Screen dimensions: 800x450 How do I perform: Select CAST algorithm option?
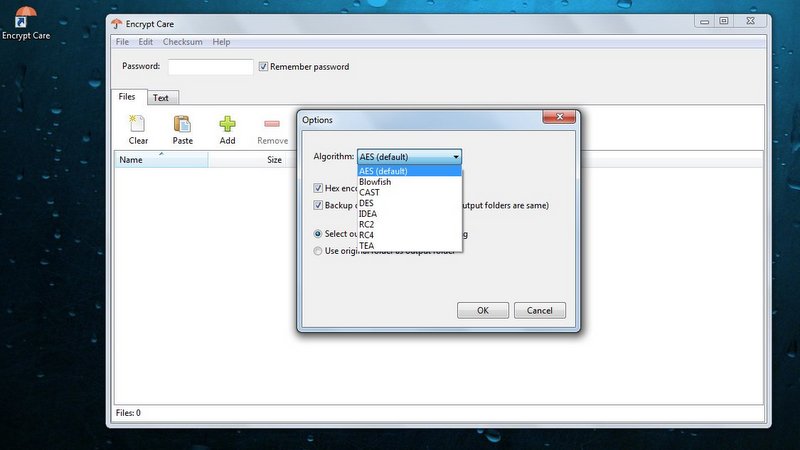pos(410,192)
